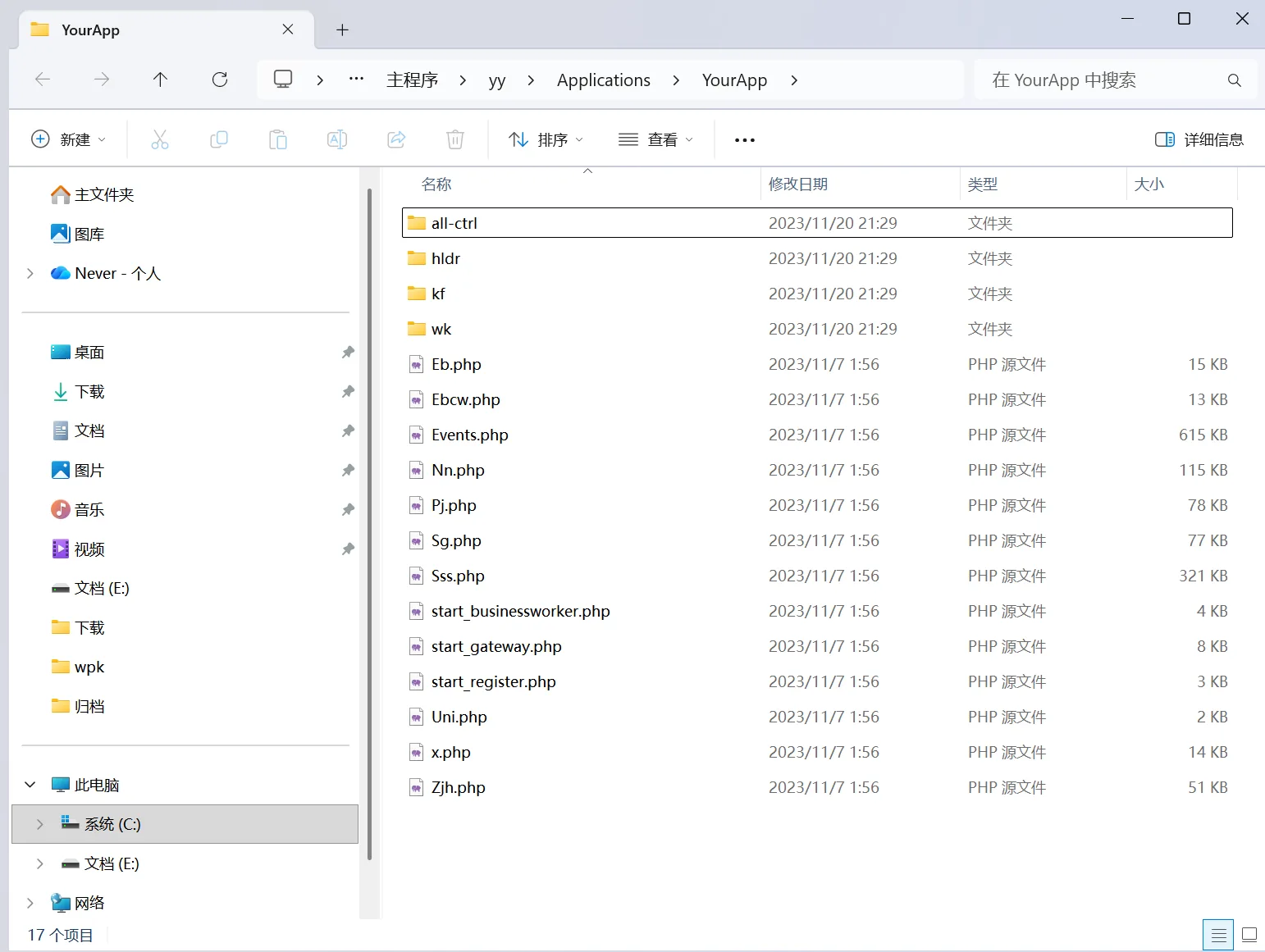This screenshot has height=952, width=1265.
Task: Sort by the 名称 column header
Action: point(436,184)
